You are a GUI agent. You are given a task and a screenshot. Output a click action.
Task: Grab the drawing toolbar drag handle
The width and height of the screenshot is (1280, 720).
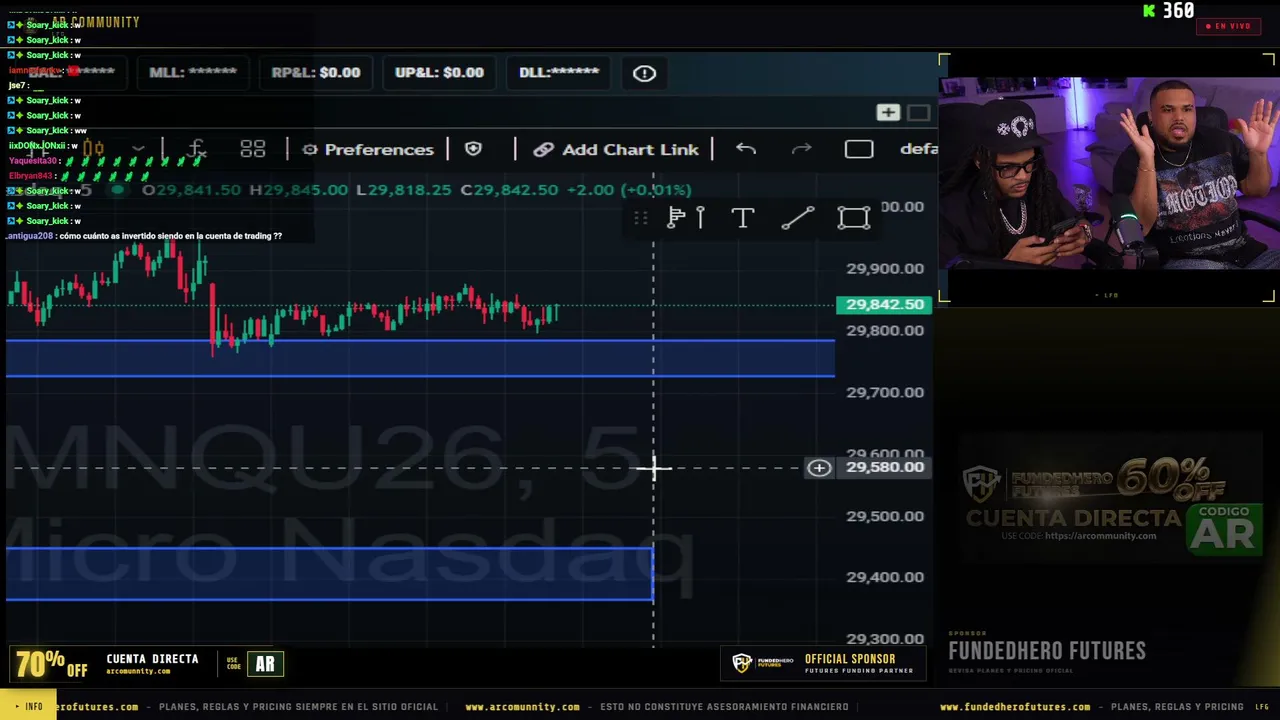click(641, 218)
